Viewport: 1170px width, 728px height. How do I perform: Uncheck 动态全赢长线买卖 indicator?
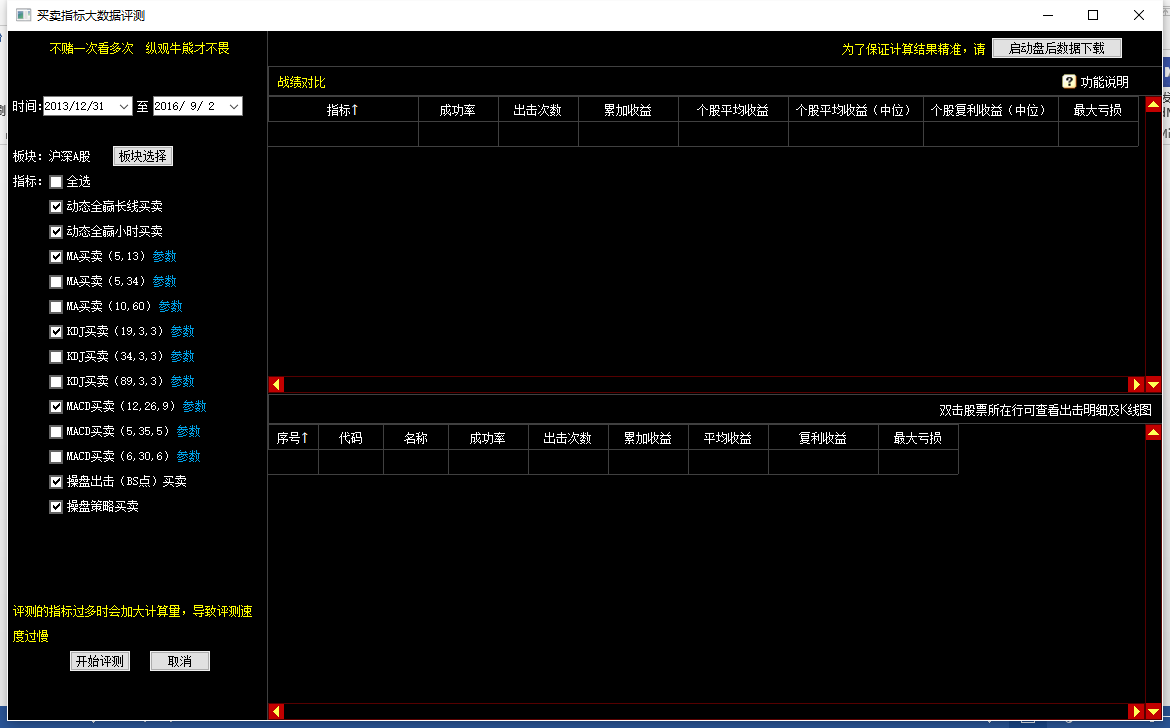pyautogui.click(x=56, y=207)
